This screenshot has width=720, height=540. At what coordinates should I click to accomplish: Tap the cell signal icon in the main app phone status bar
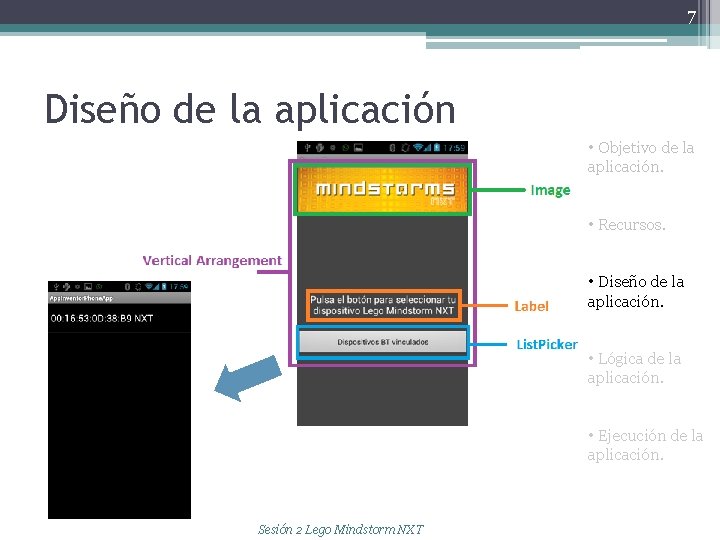428,148
